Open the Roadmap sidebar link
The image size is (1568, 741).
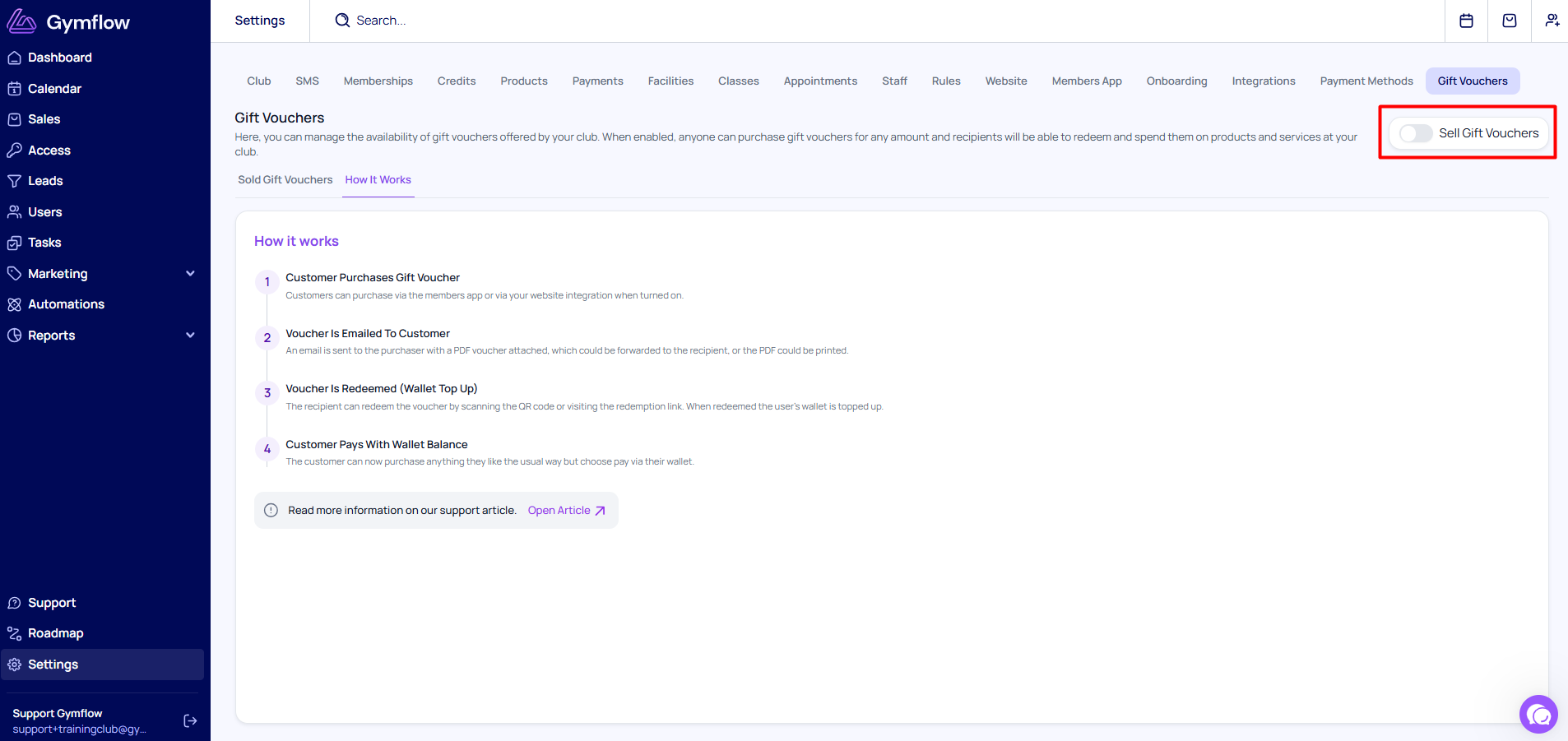tap(55, 633)
